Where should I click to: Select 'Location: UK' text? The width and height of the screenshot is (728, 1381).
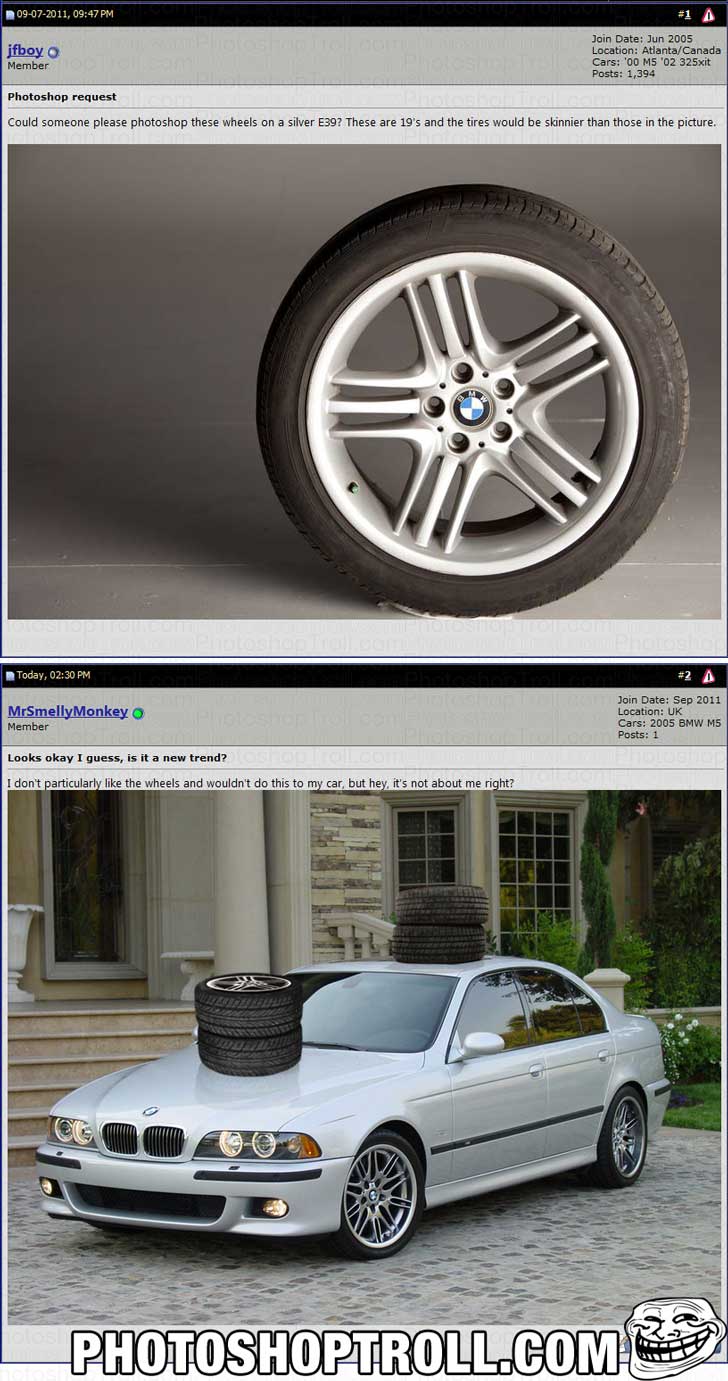coord(650,711)
